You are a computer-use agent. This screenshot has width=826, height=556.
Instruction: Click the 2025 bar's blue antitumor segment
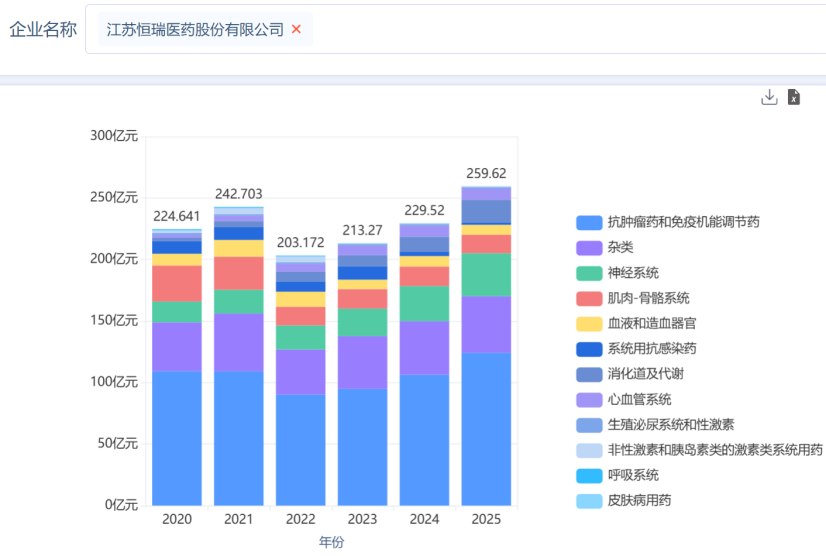point(486,429)
